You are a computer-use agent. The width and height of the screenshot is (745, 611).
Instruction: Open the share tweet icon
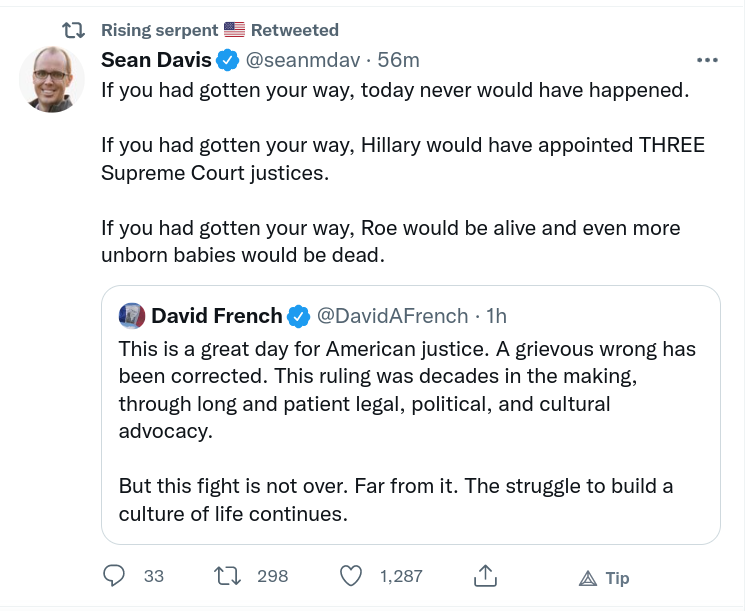[x=485, y=576]
